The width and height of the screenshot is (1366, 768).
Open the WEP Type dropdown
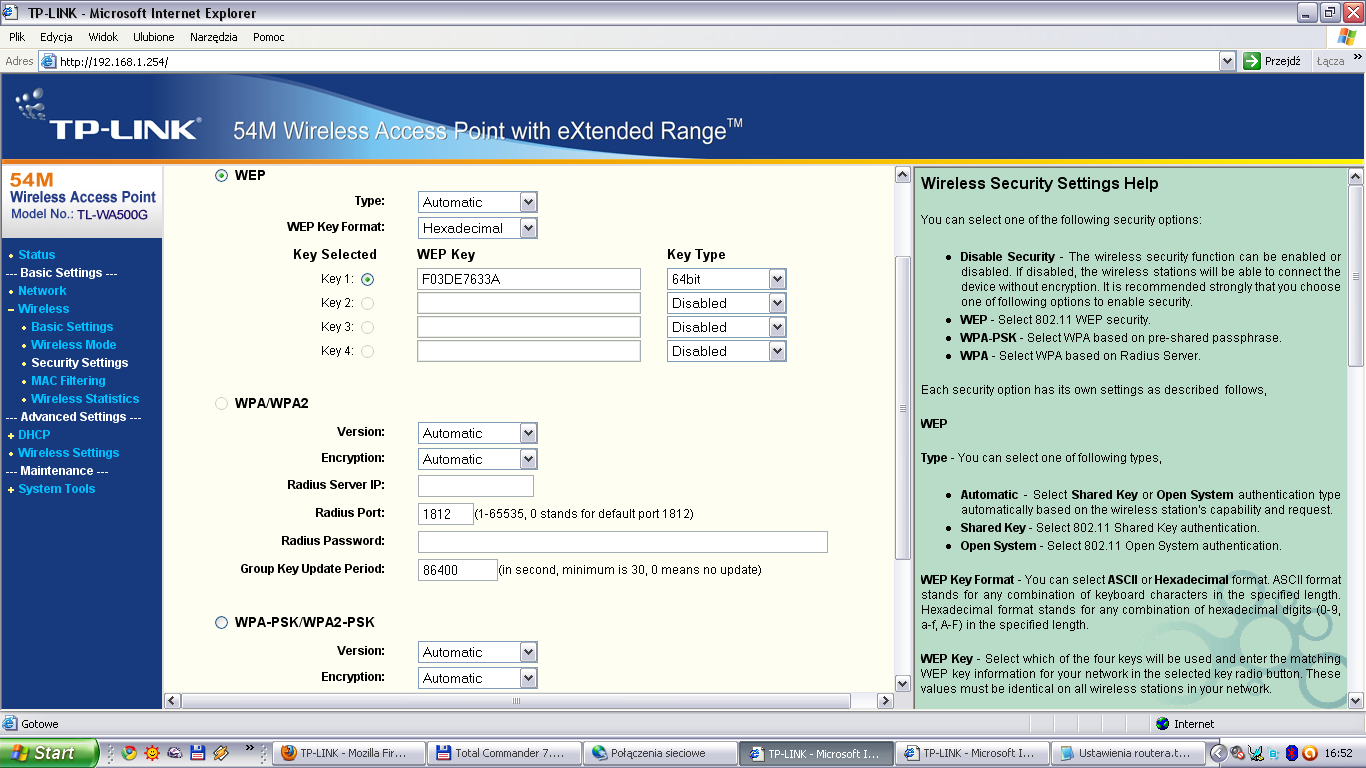(478, 202)
